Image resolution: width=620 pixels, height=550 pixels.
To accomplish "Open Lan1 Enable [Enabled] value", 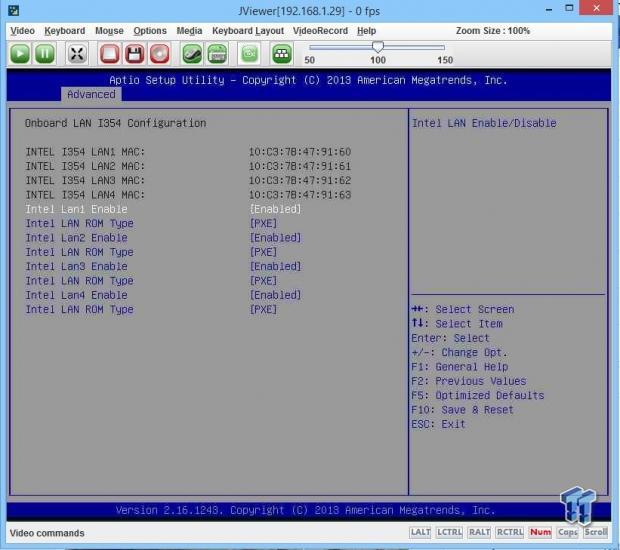I will pyautogui.click(x=275, y=209).
